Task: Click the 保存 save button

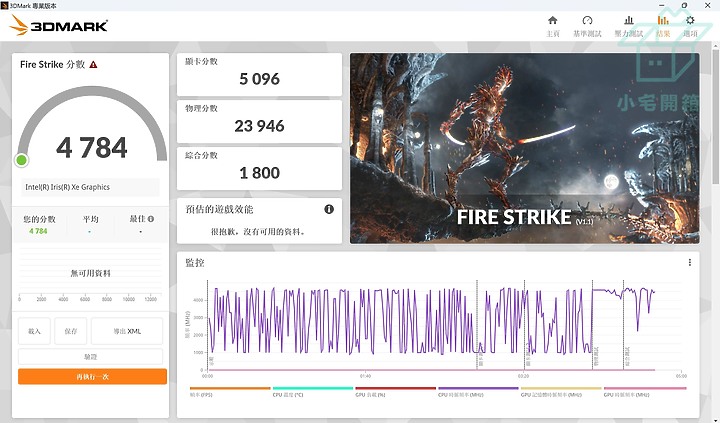Action: tap(71, 331)
